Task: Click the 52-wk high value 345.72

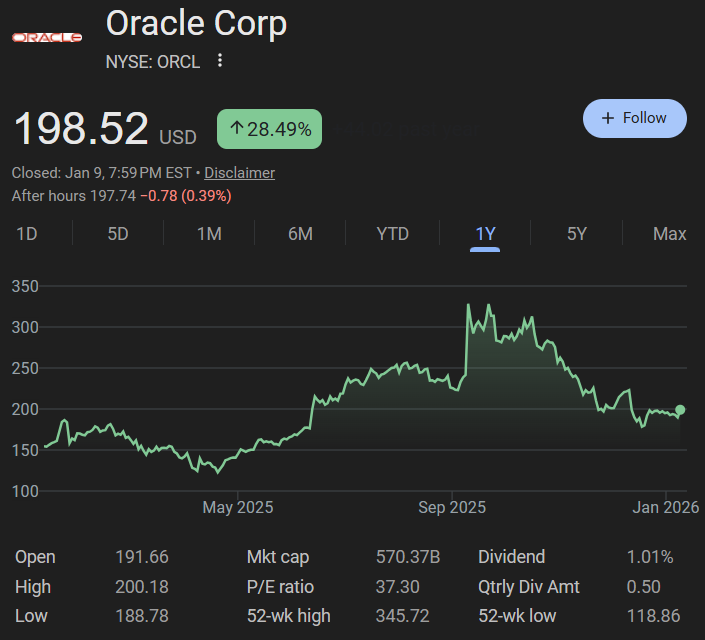Action: point(402,616)
